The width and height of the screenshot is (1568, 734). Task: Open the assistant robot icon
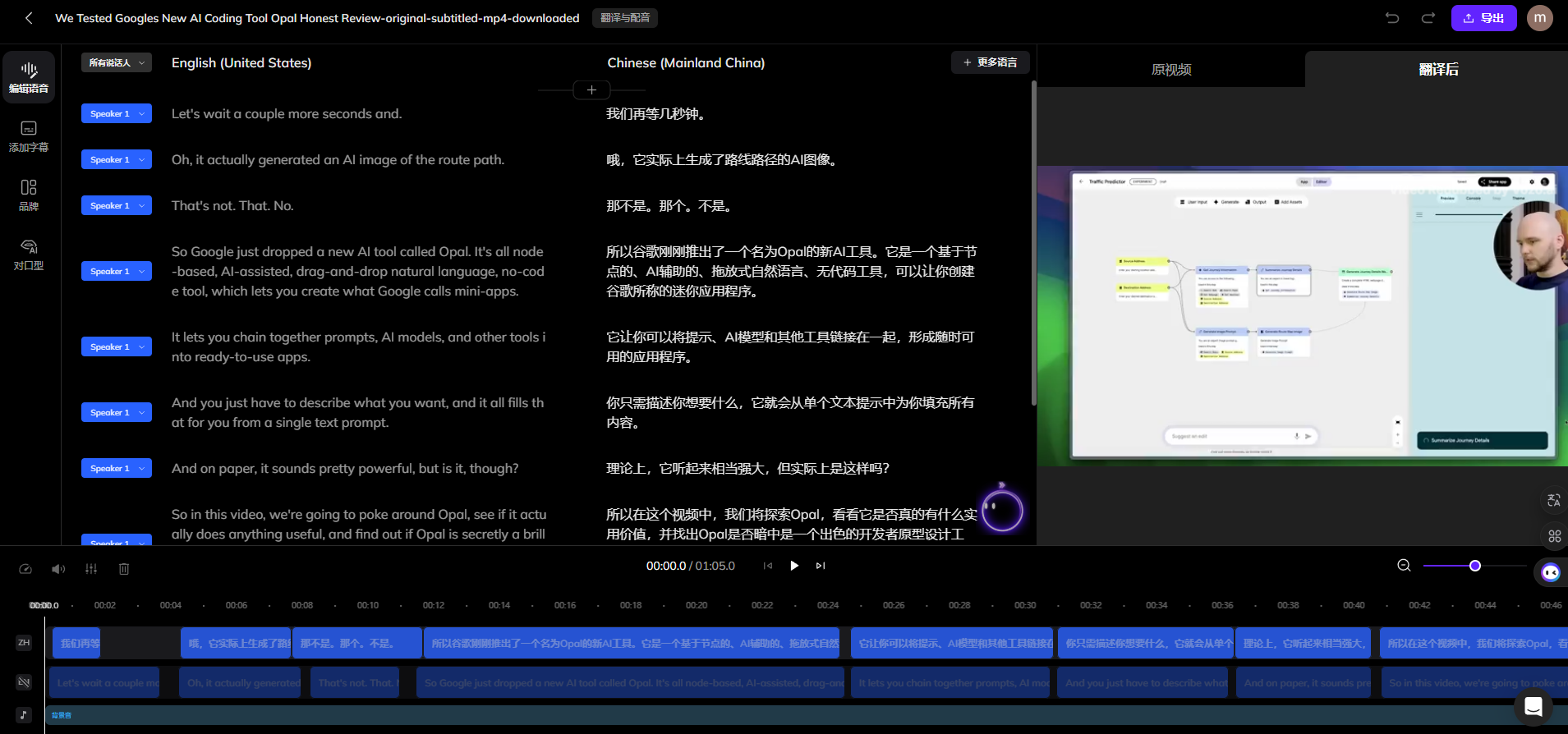click(1551, 572)
